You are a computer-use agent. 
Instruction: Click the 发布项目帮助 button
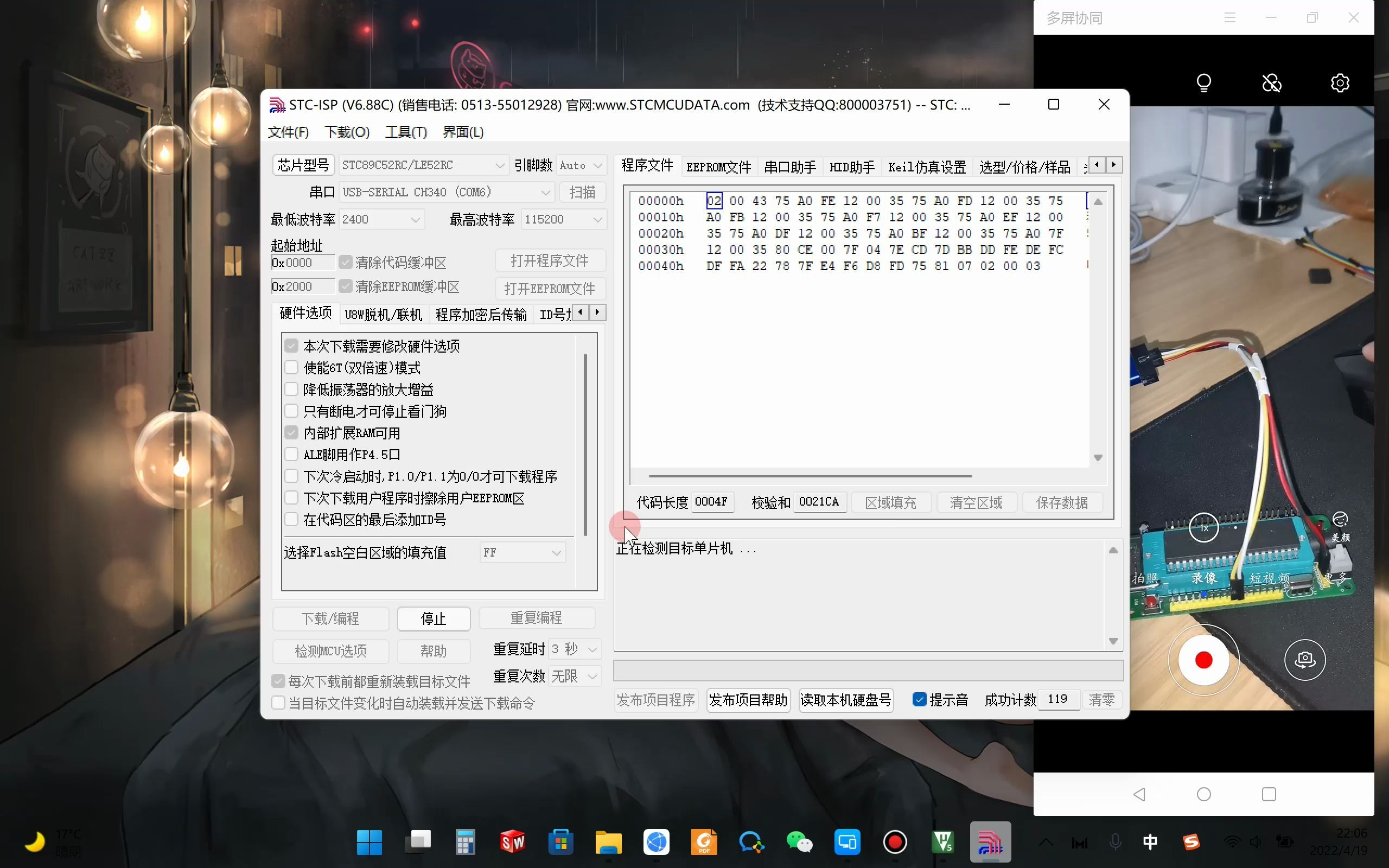pyautogui.click(x=748, y=700)
